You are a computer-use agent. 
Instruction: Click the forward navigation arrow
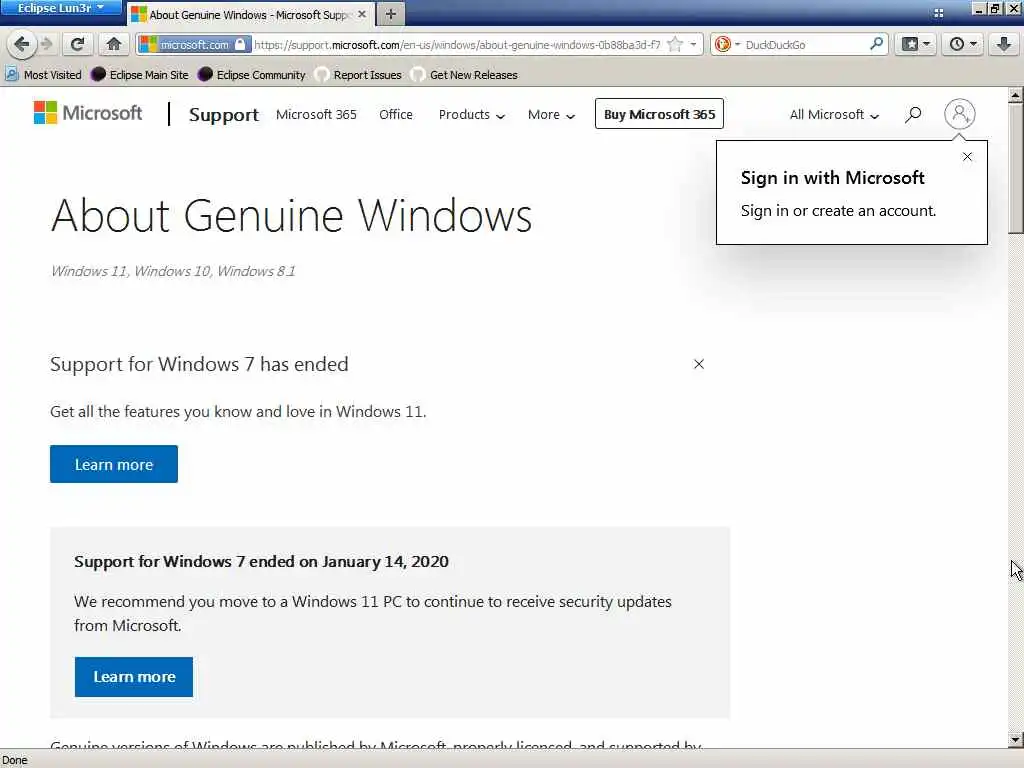tap(46, 44)
